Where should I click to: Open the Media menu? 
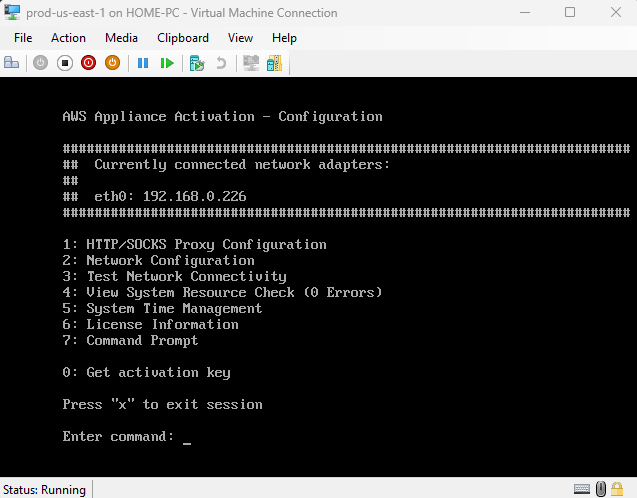pos(121,38)
